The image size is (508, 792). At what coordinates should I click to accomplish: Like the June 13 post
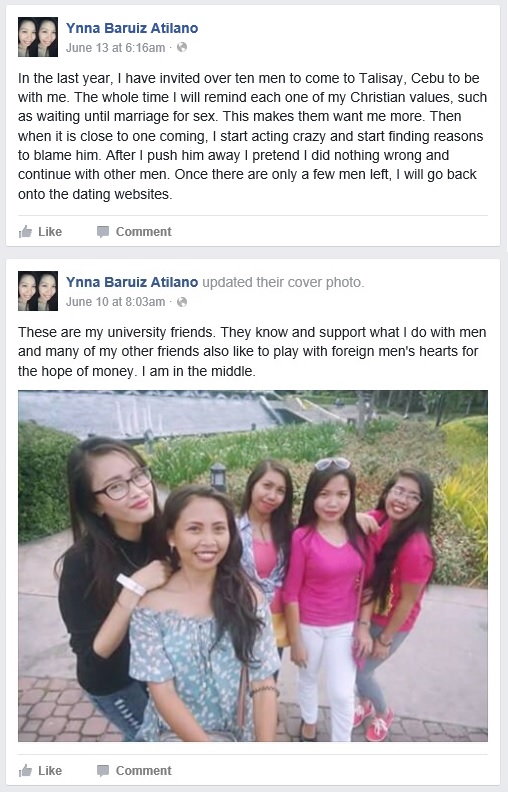(x=40, y=232)
